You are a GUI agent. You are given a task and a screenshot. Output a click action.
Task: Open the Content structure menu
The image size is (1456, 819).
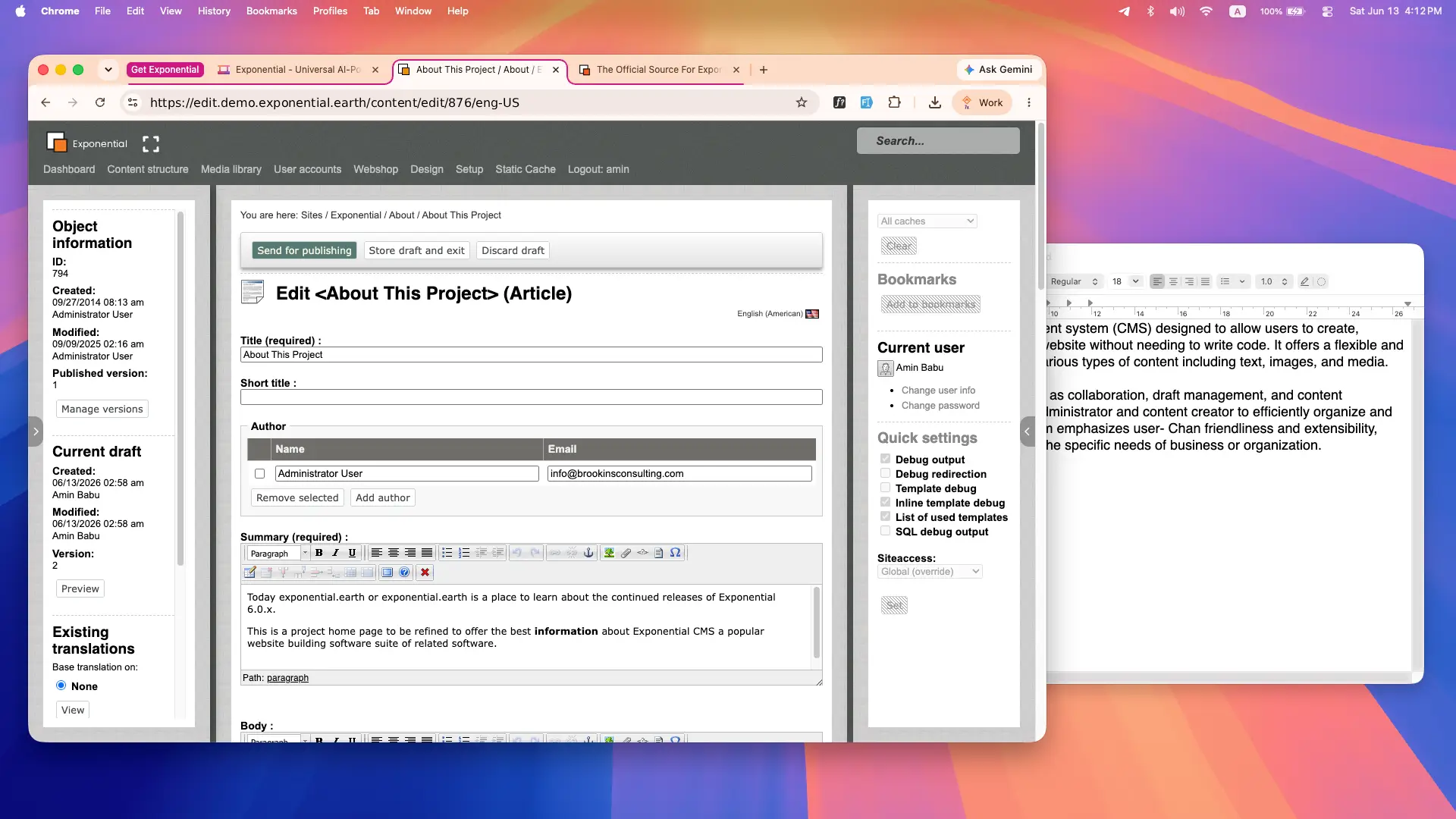point(148,170)
